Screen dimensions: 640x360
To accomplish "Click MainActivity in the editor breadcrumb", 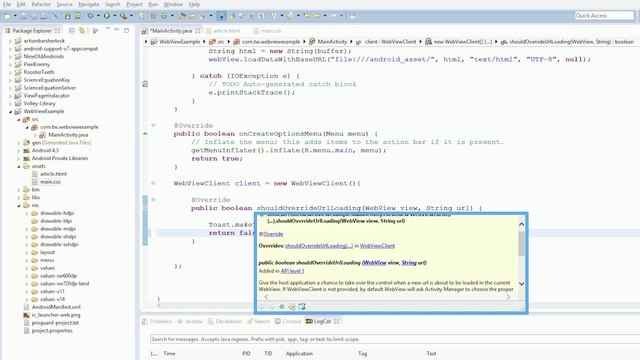I will click(x=332, y=42).
